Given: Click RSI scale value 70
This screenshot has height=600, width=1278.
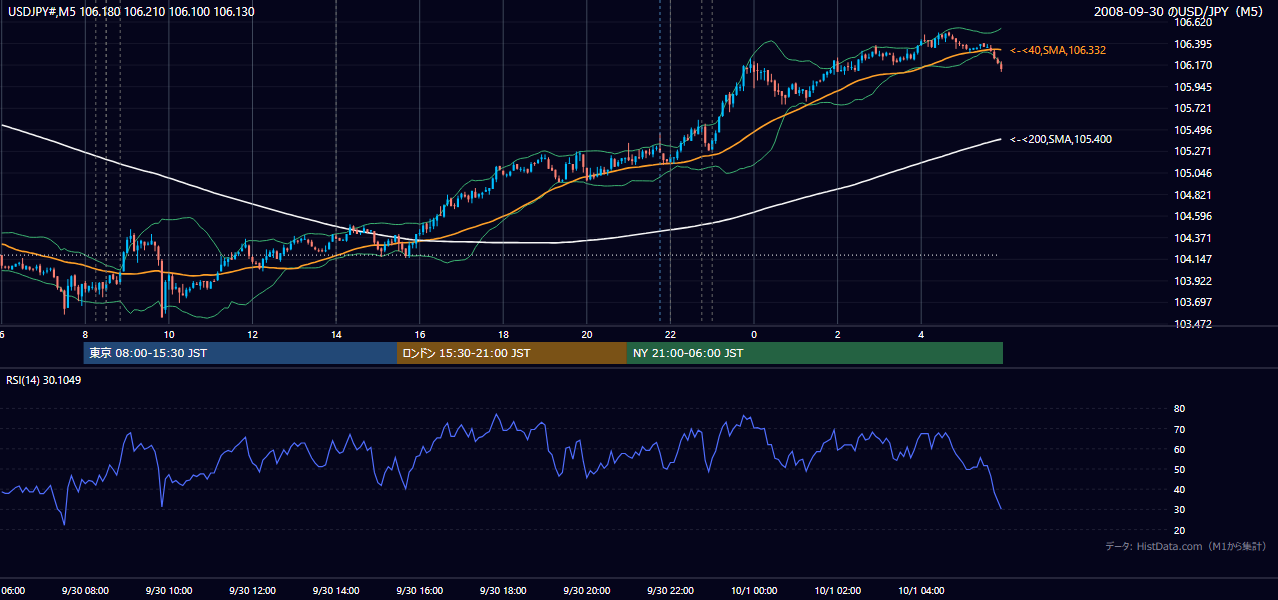Looking at the screenshot, I should coord(1179,429).
